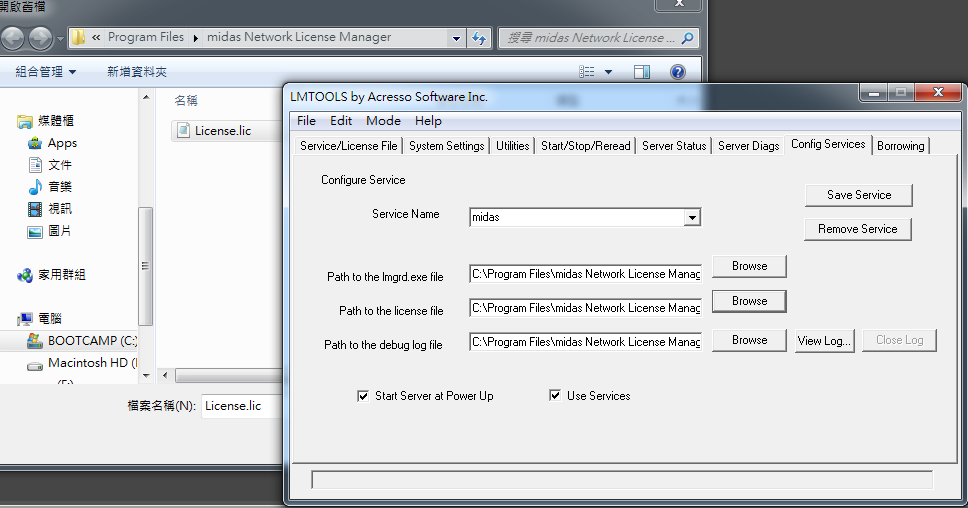Open the address bar history dropdown
The width and height of the screenshot is (968, 508).
click(456, 38)
